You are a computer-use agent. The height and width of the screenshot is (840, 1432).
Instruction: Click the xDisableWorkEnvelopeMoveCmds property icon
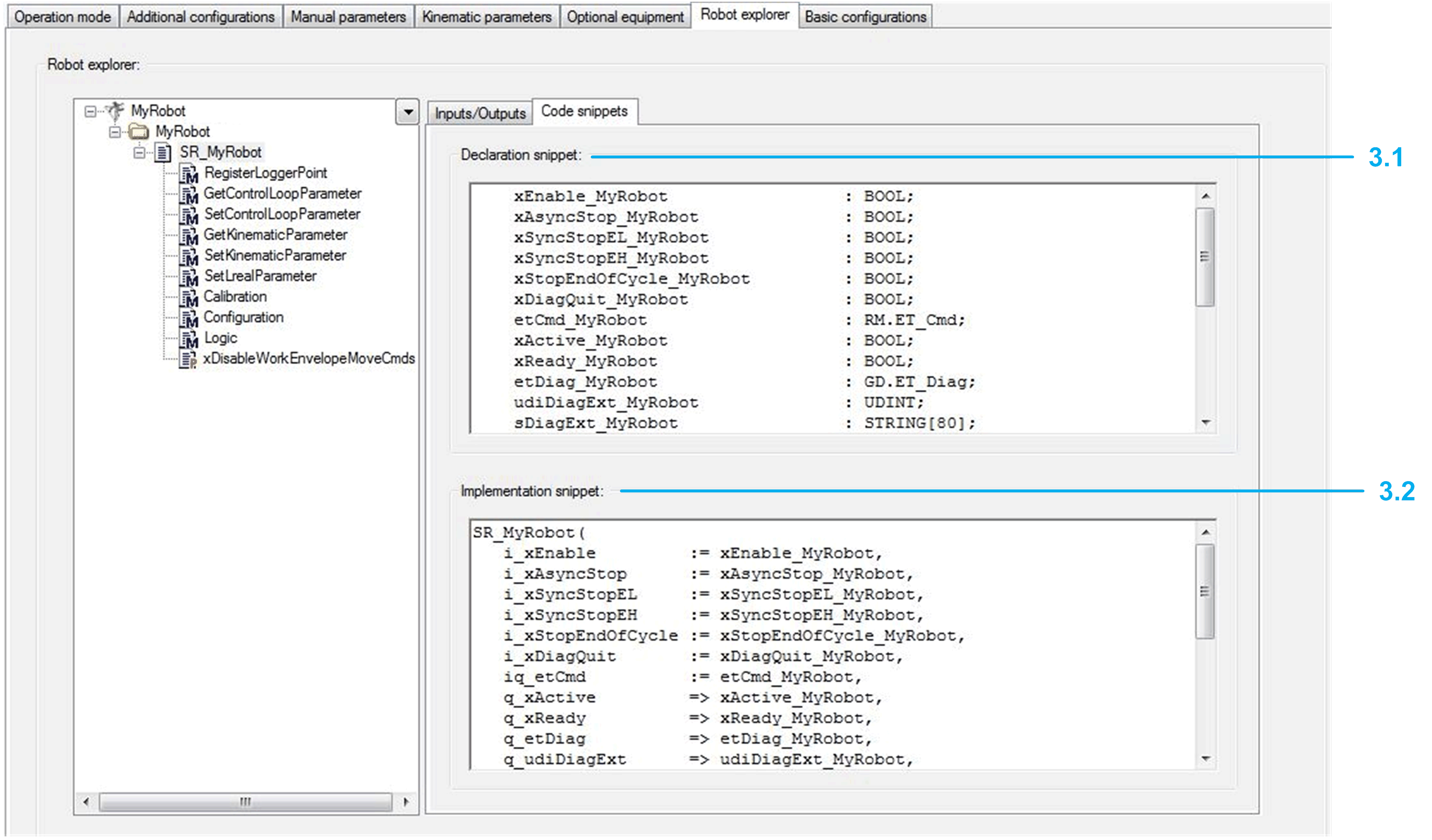pos(189,359)
